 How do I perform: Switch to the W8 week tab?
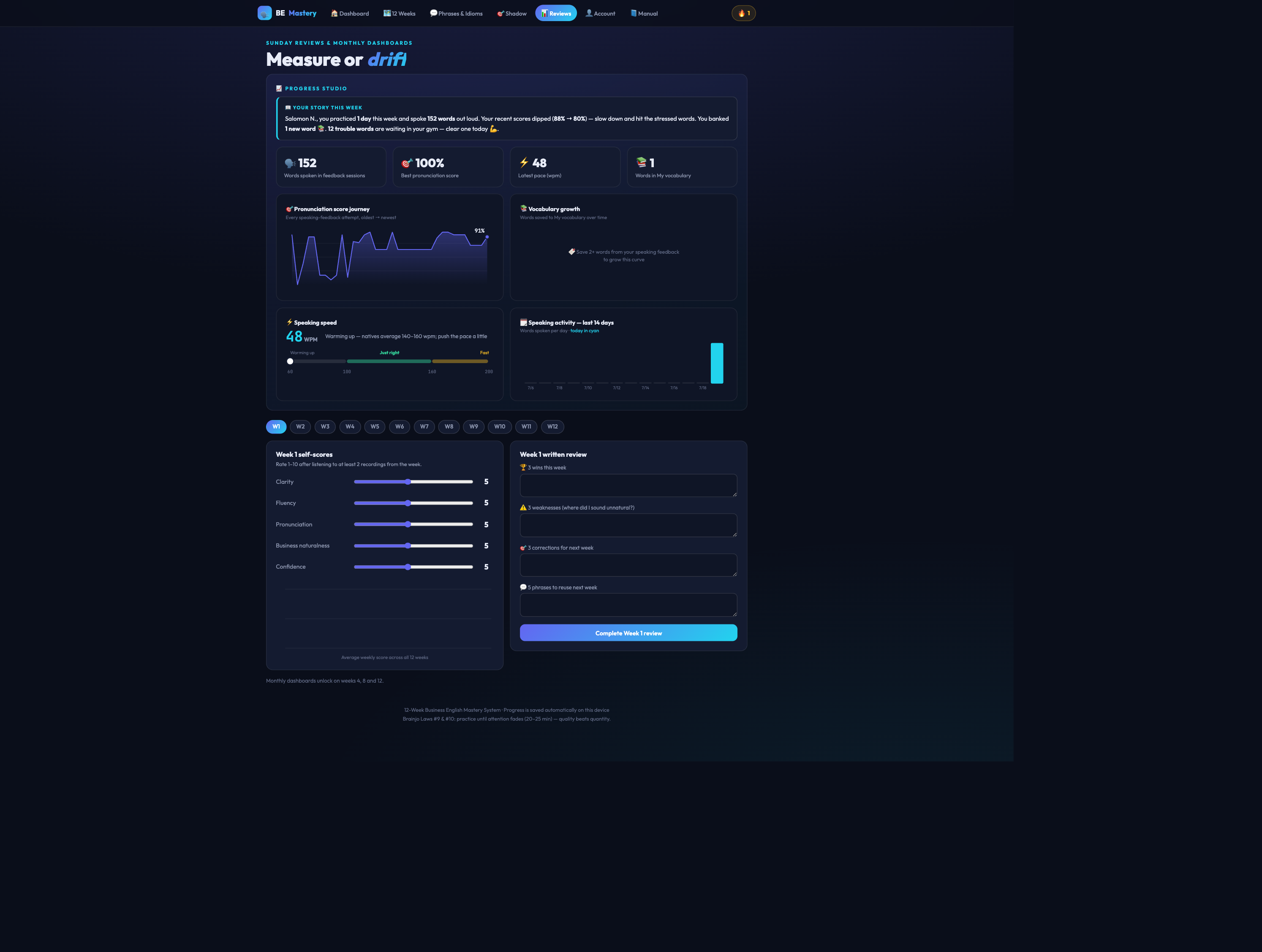coord(449,427)
